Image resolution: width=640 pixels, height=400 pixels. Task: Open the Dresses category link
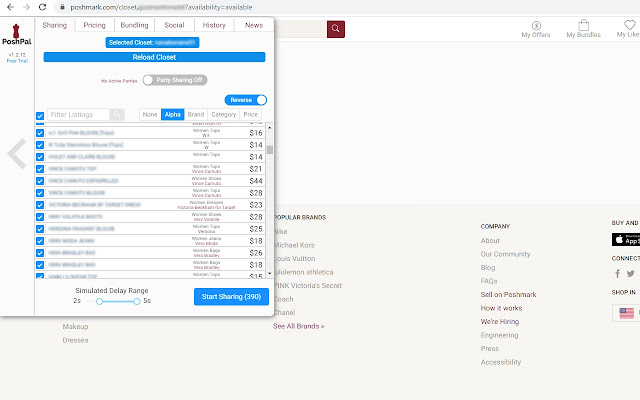pos(75,340)
